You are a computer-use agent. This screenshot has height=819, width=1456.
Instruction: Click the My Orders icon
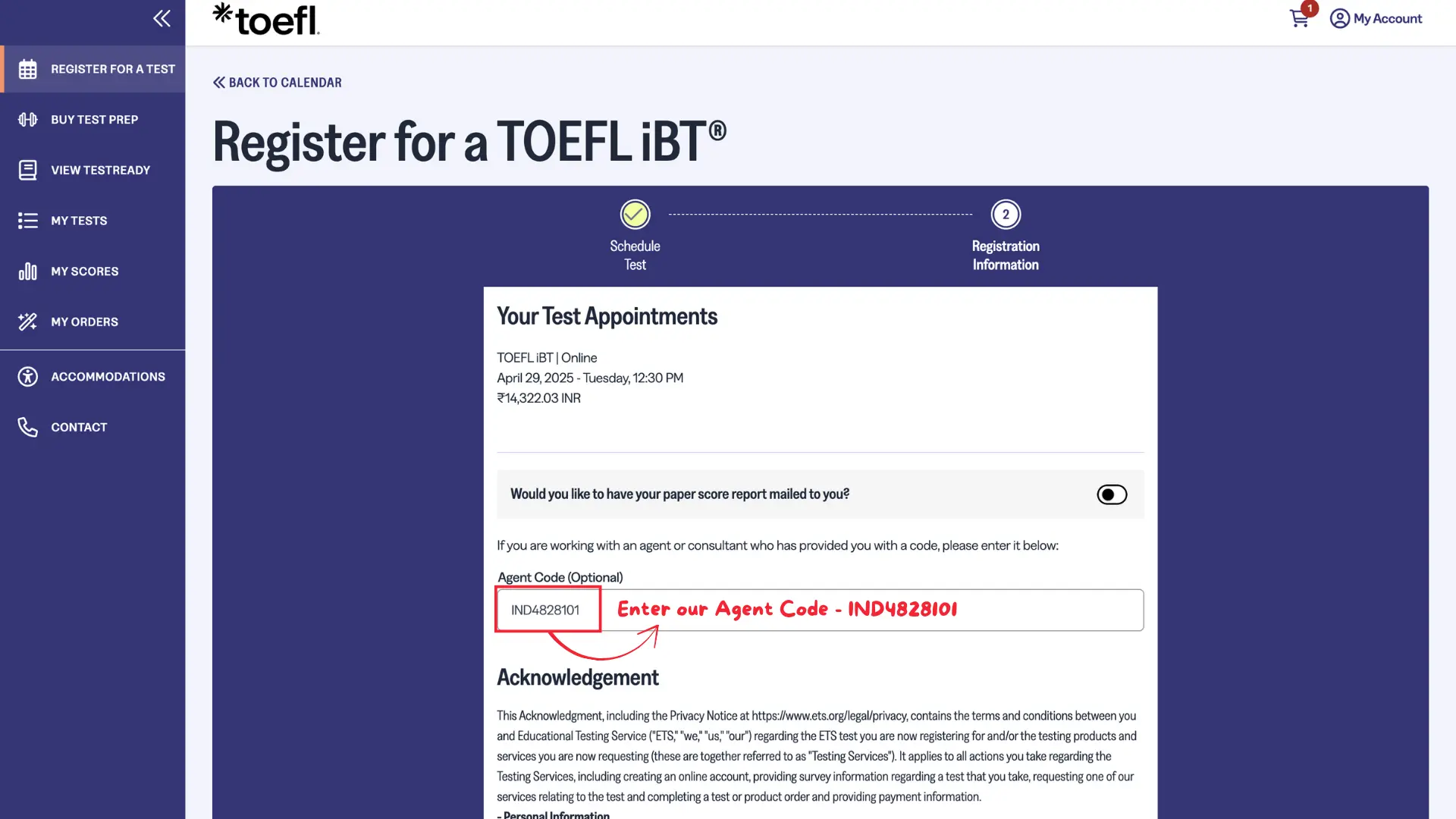(28, 322)
